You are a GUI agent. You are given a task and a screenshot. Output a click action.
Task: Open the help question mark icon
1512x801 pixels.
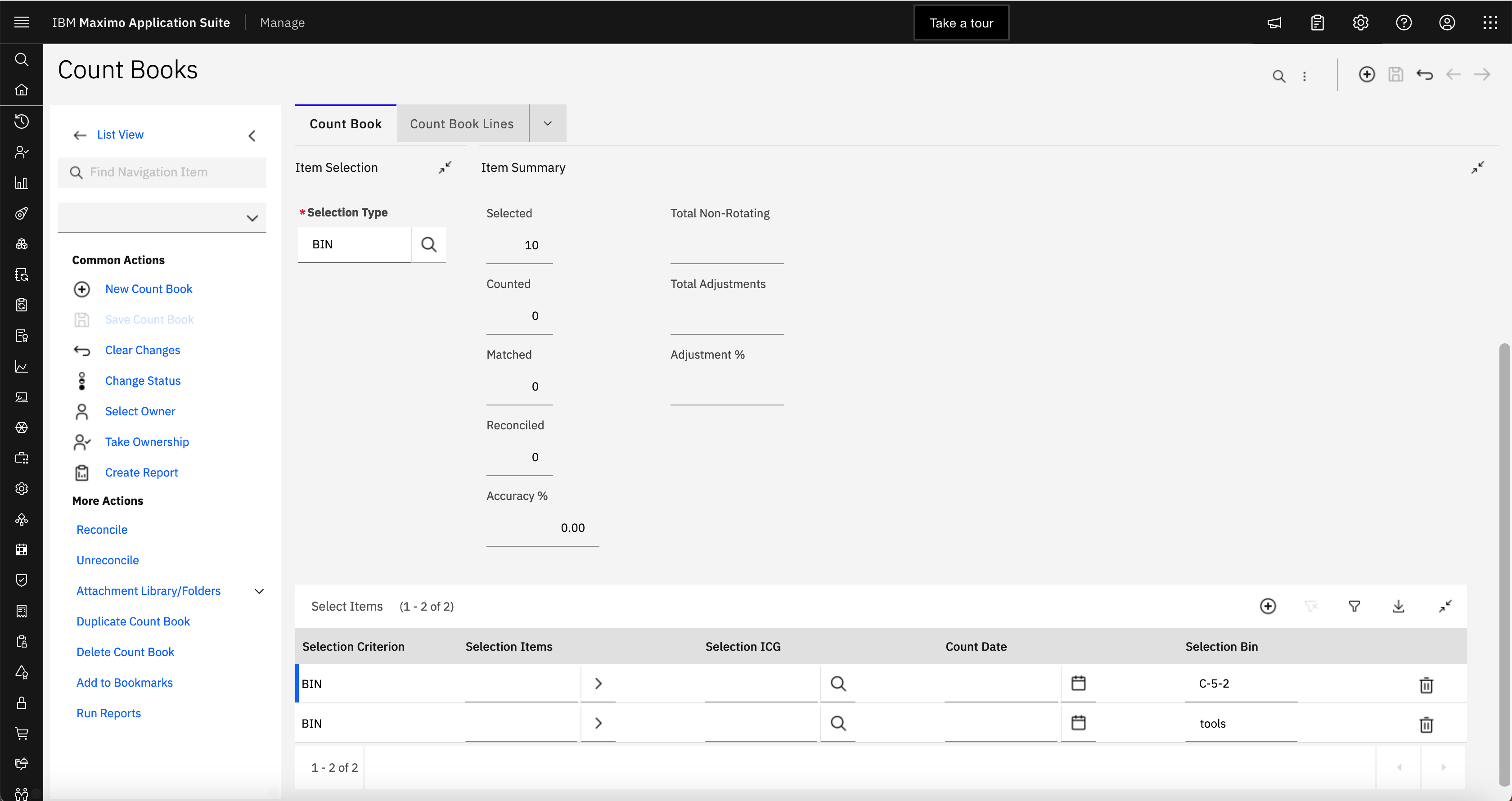click(x=1404, y=23)
